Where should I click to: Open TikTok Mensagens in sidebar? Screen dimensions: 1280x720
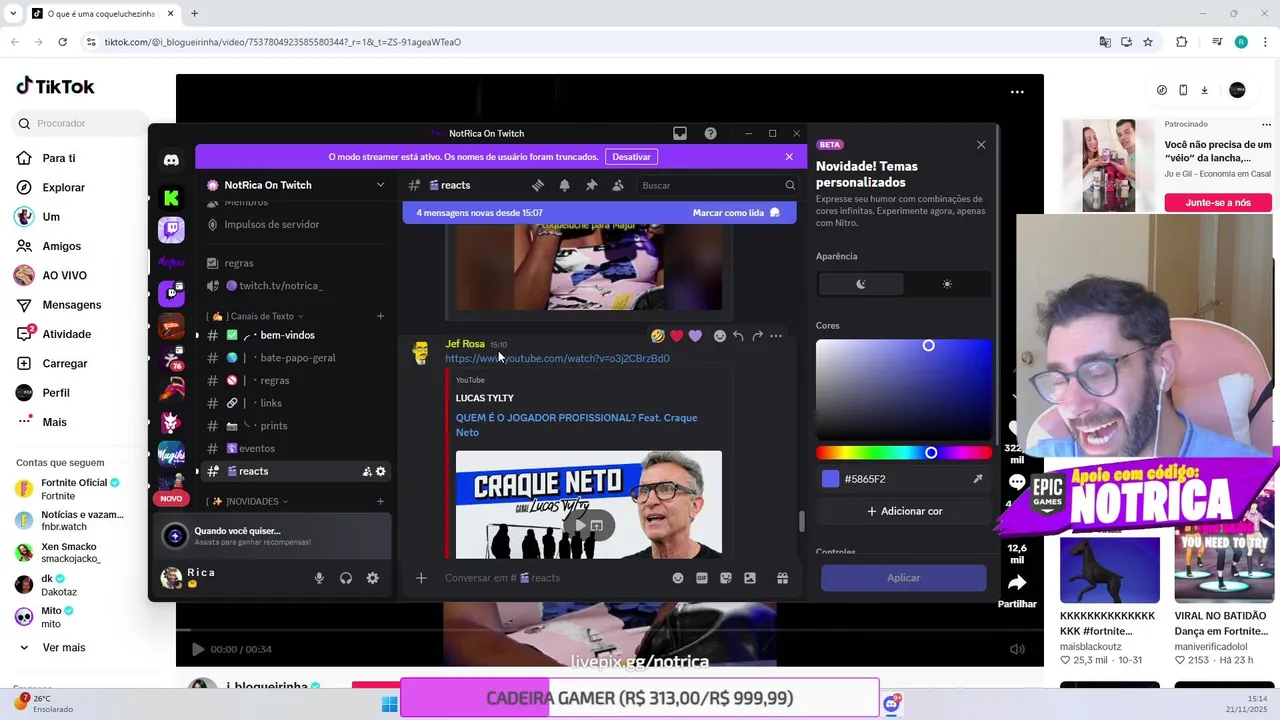[71, 305]
